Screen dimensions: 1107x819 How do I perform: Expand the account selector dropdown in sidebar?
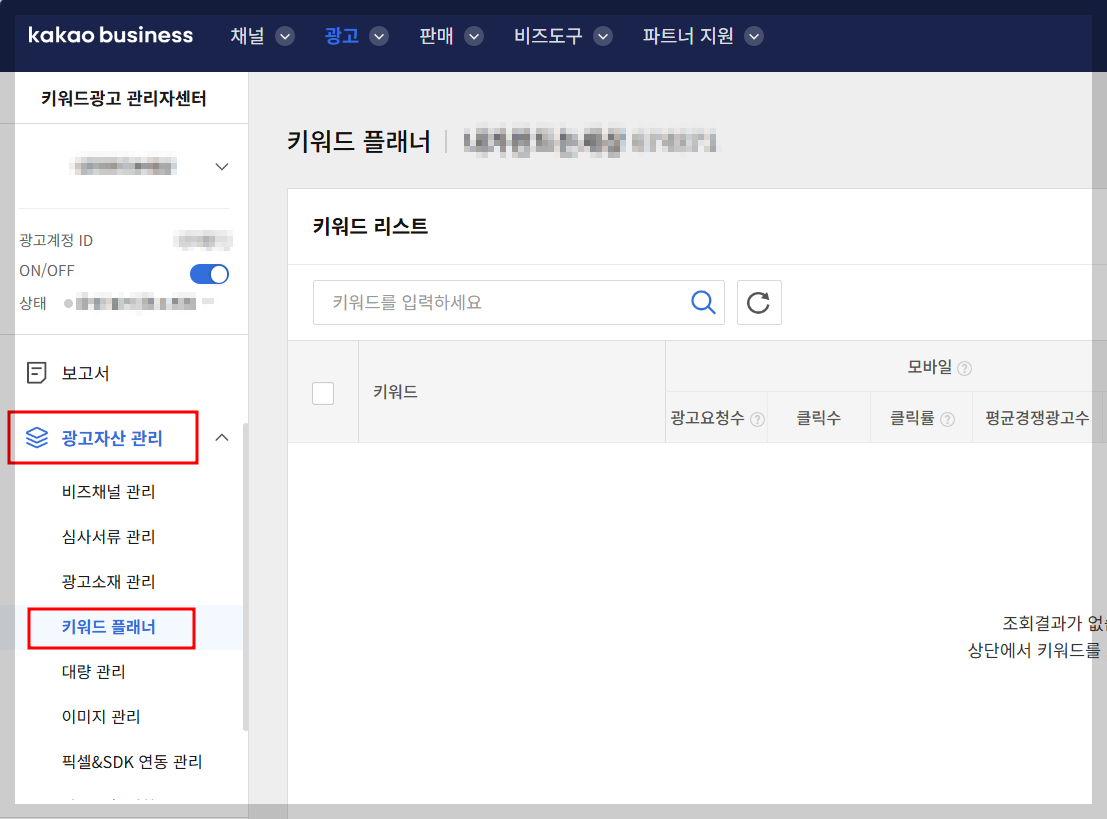click(221, 166)
